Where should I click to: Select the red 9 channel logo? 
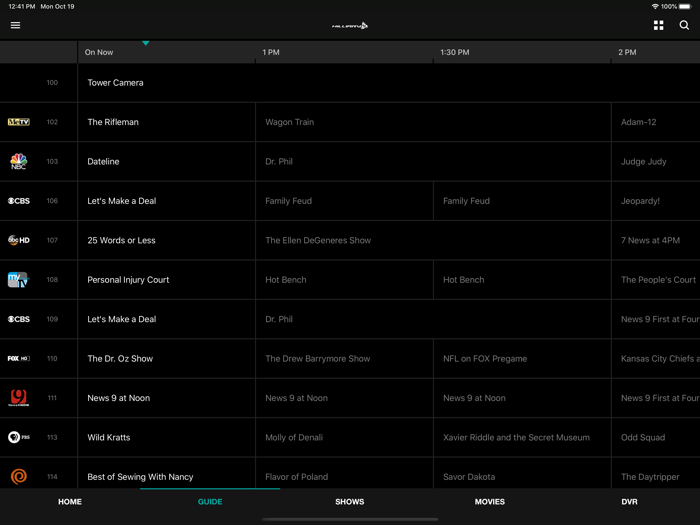click(19, 397)
